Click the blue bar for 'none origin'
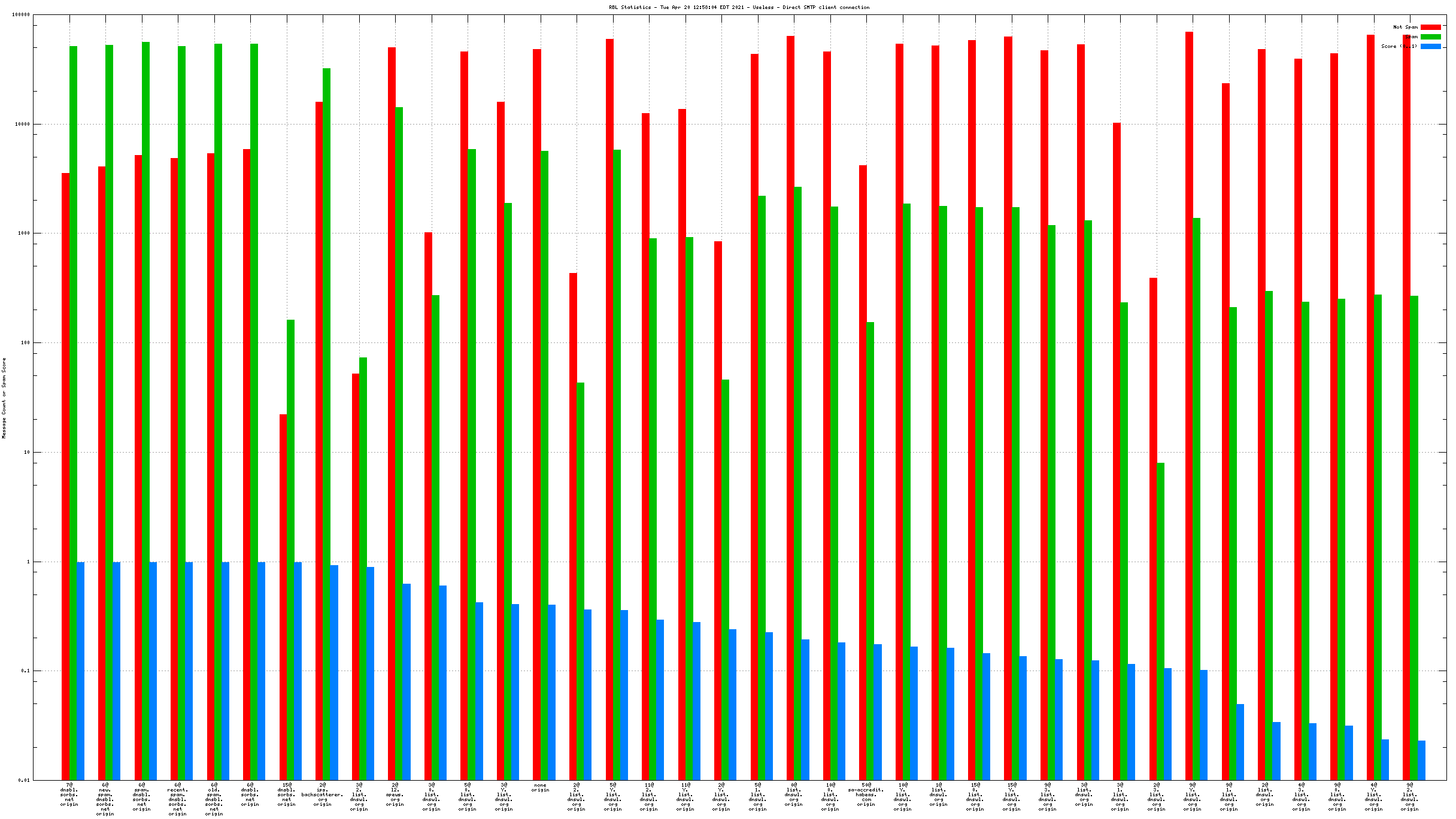 (x=551, y=691)
